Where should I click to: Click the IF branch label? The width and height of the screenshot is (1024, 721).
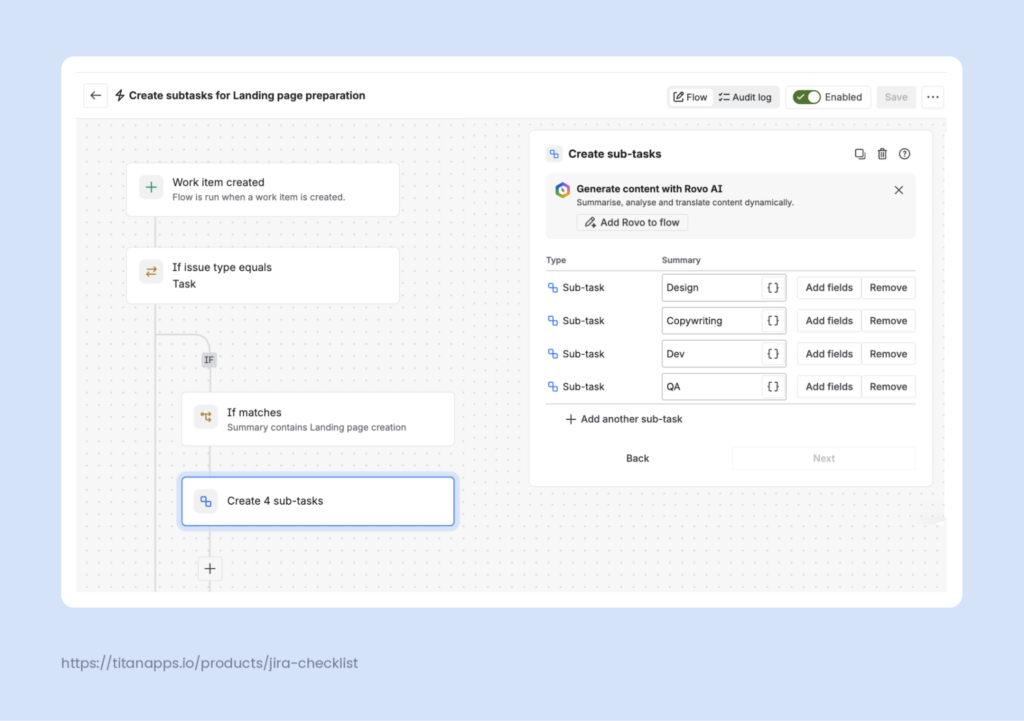coord(209,360)
